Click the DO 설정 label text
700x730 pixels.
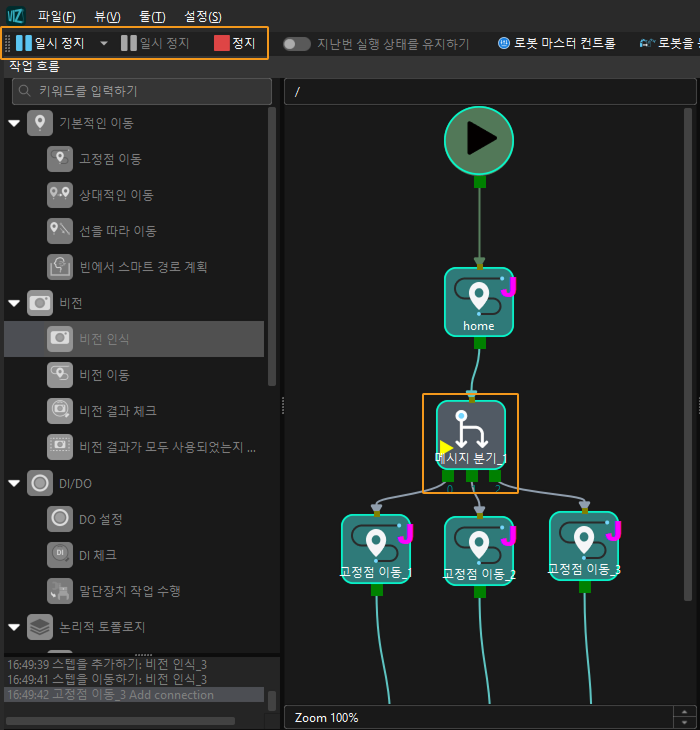(101, 519)
